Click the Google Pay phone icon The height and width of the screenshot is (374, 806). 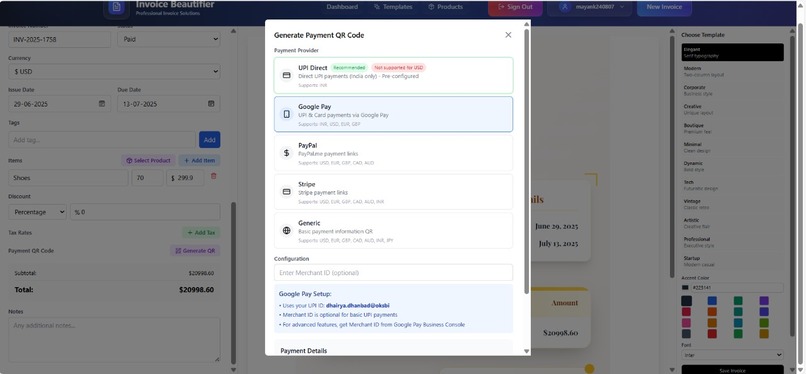click(287, 114)
